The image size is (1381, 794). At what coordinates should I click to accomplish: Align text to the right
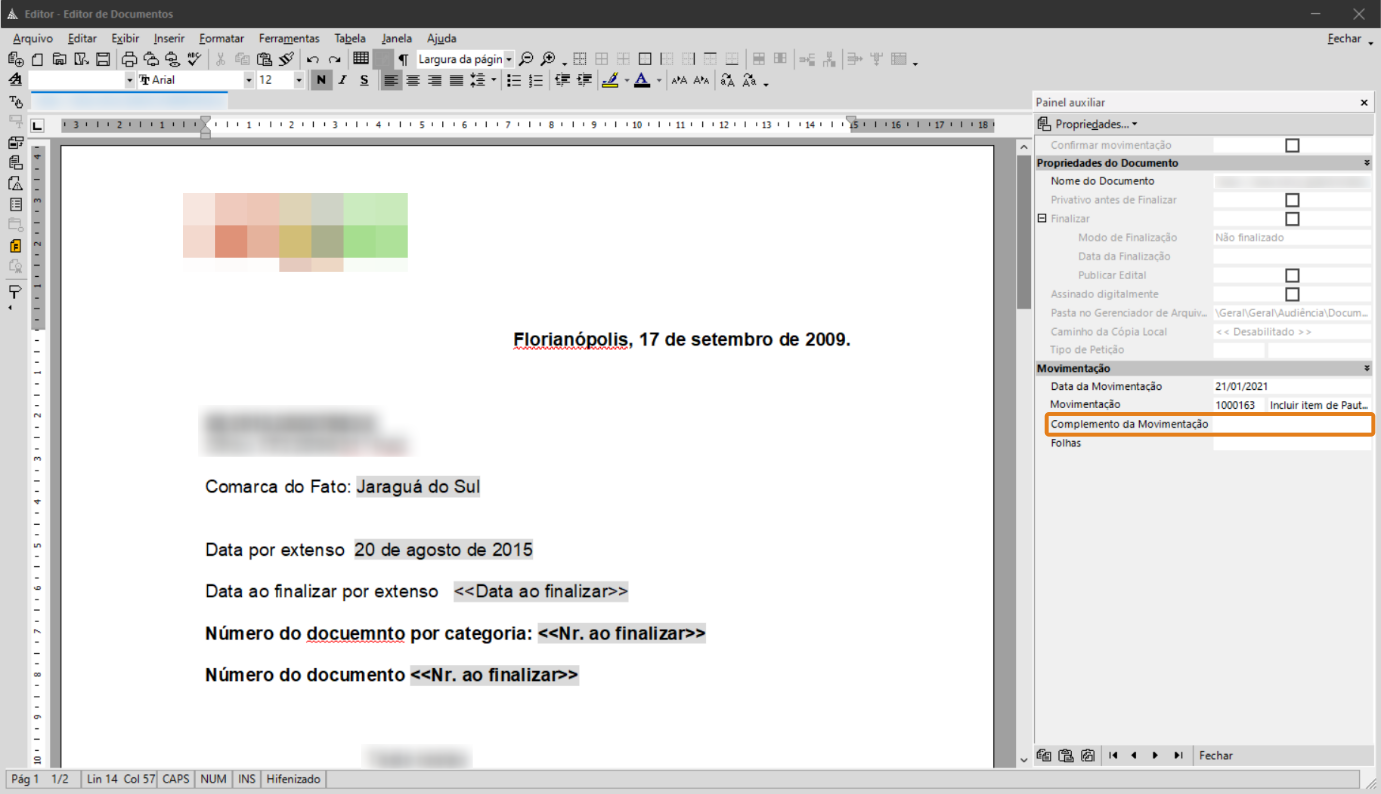tap(434, 80)
